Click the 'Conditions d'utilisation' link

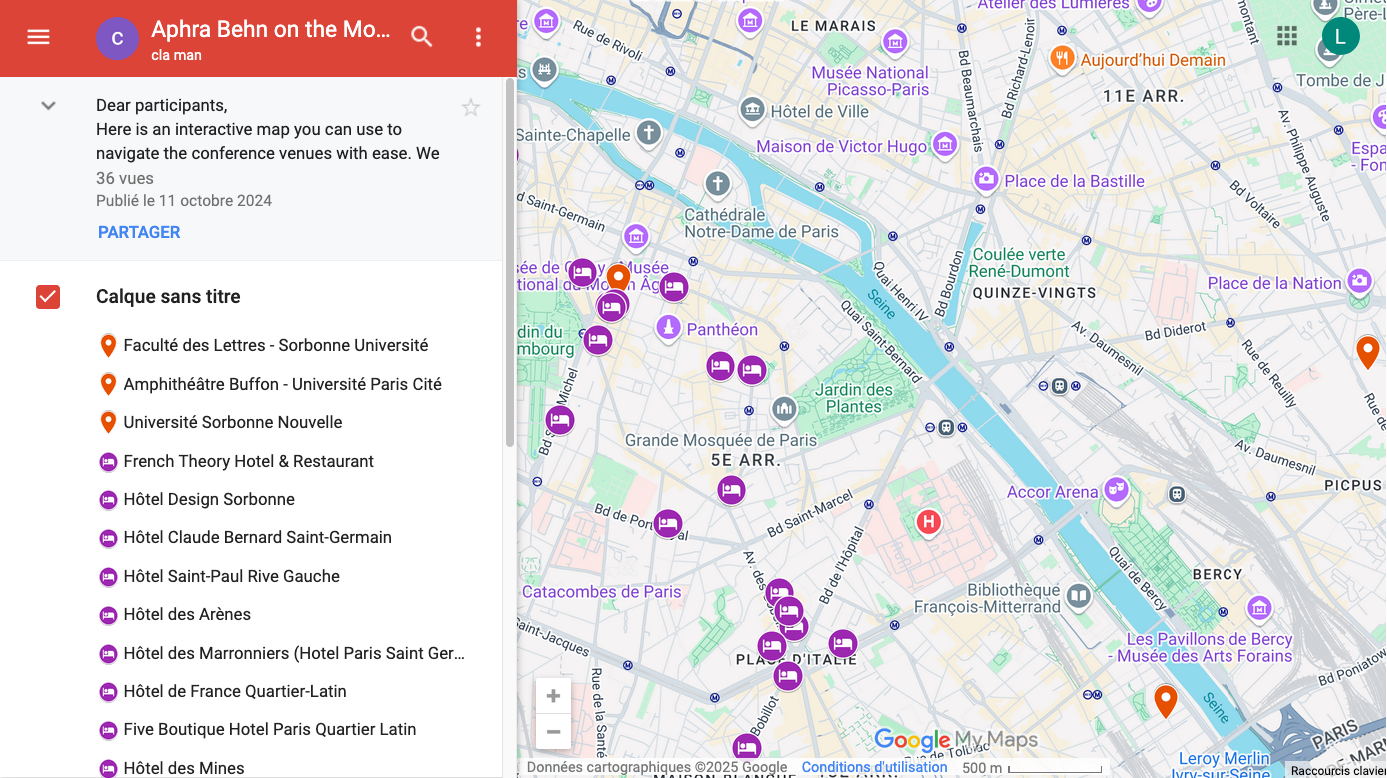[874, 768]
